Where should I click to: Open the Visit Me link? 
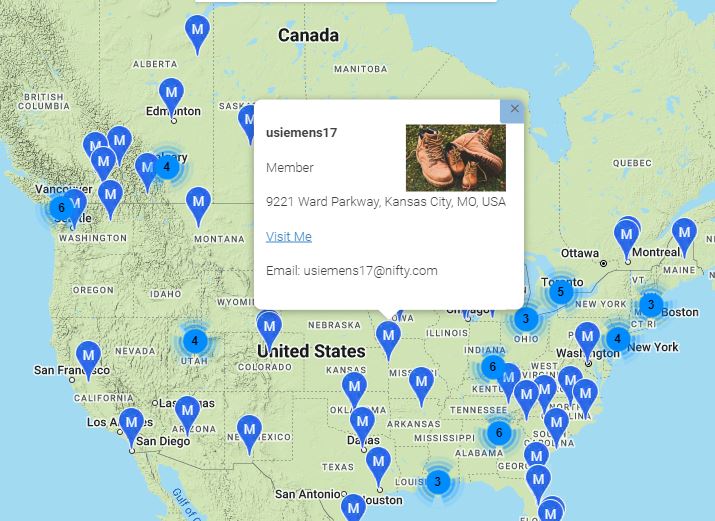coord(288,236)
